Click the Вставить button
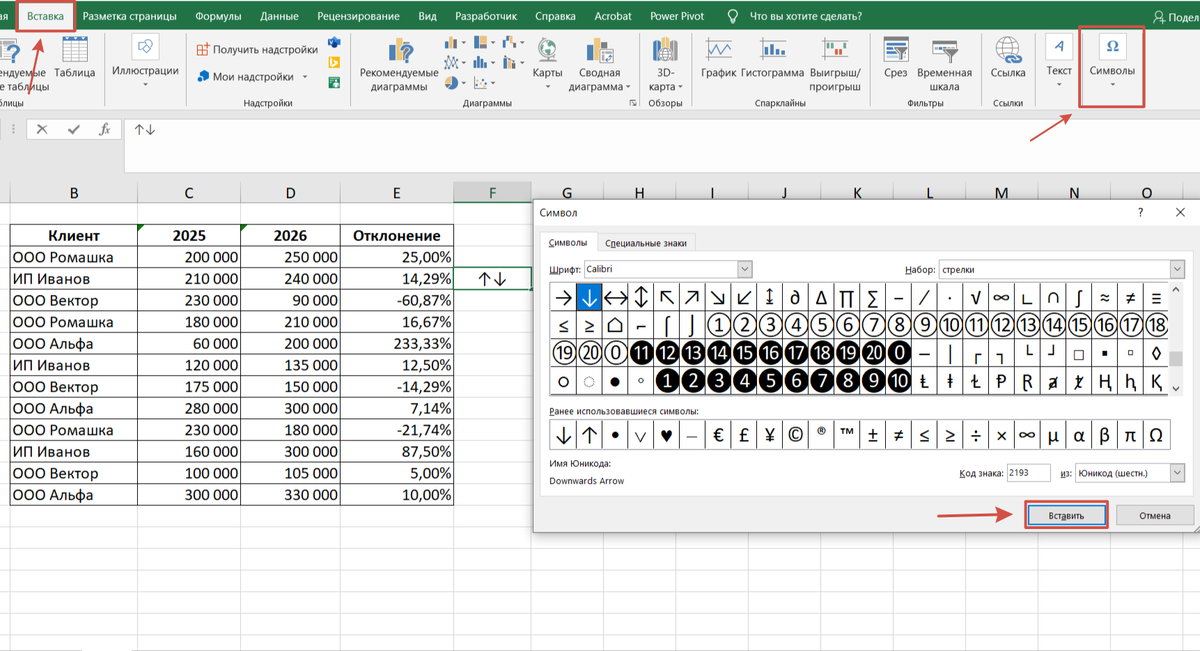The width and height of the screenshot is (1200, 651). coord(1066,514)
